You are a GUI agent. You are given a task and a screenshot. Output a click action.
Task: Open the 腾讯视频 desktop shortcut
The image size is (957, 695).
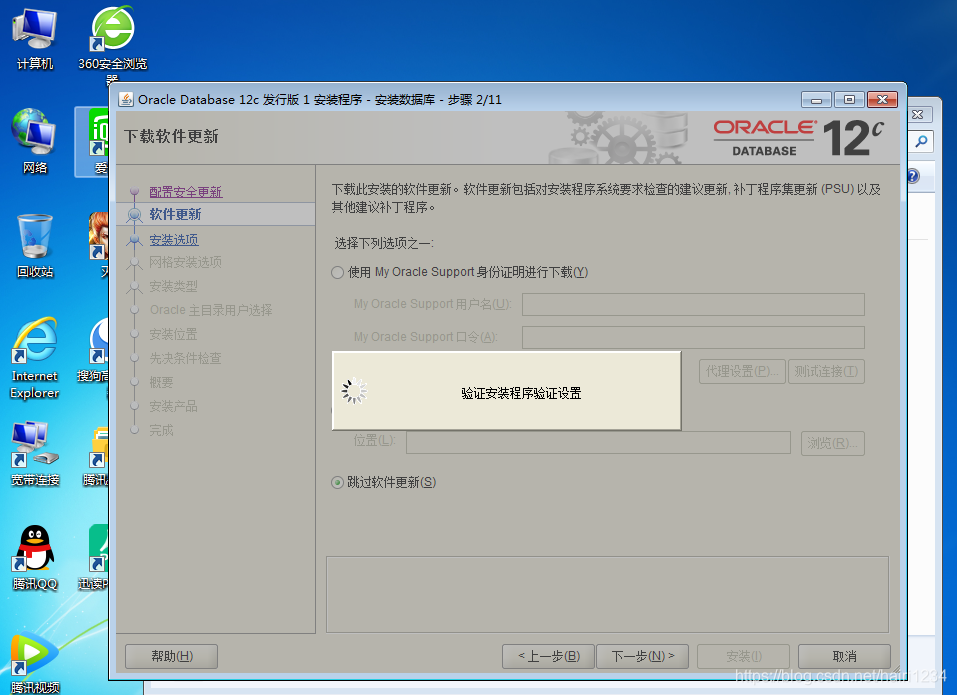tap(35, 664)
